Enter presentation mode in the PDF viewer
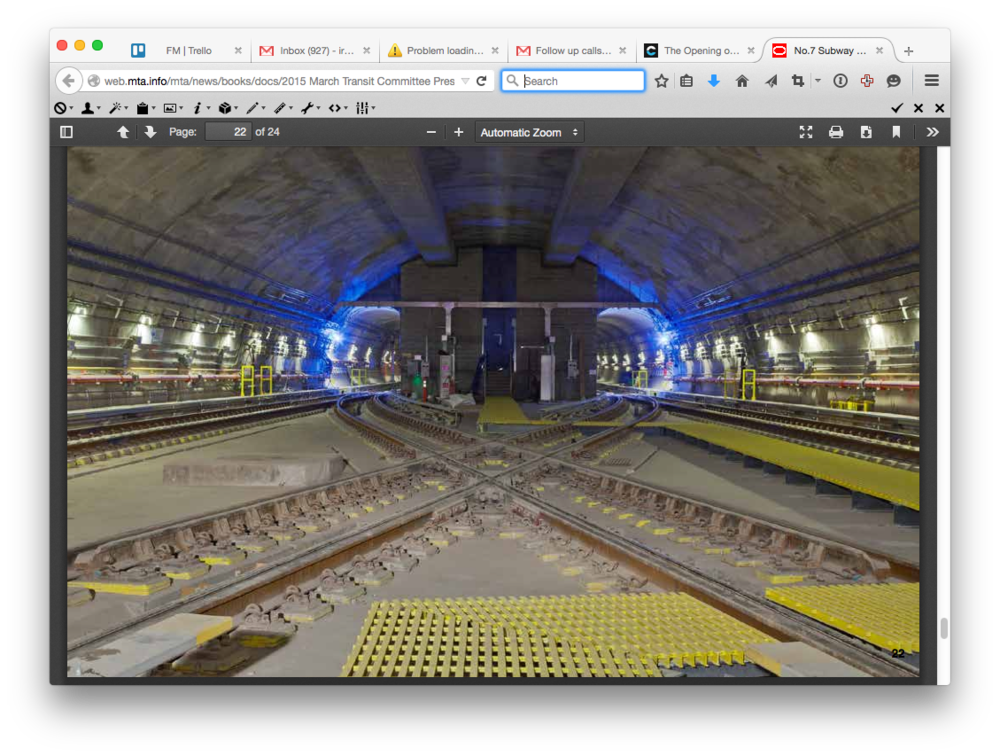 coord(806,131)
